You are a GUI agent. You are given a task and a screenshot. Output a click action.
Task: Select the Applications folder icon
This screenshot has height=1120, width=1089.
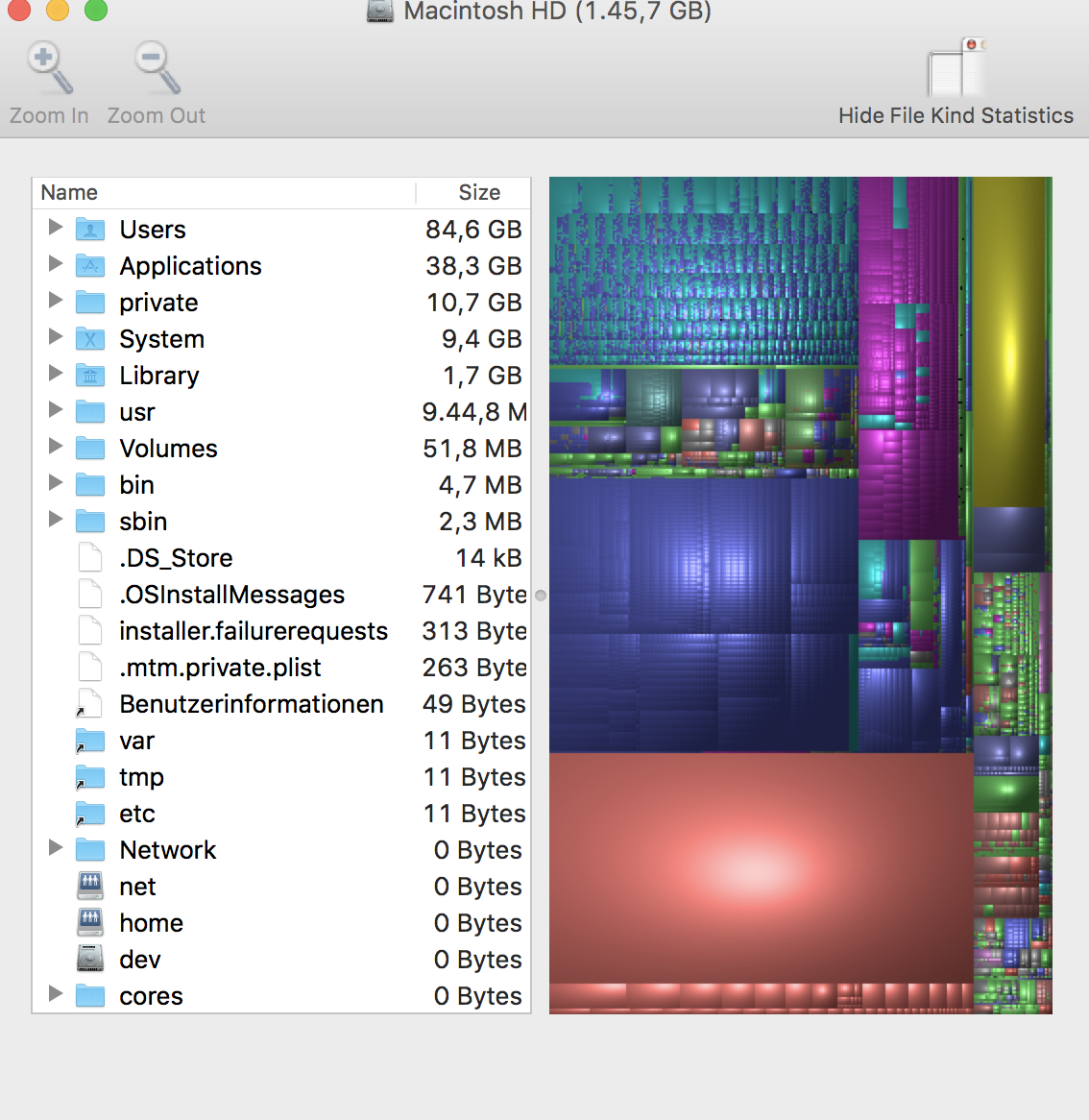point(90,266)
